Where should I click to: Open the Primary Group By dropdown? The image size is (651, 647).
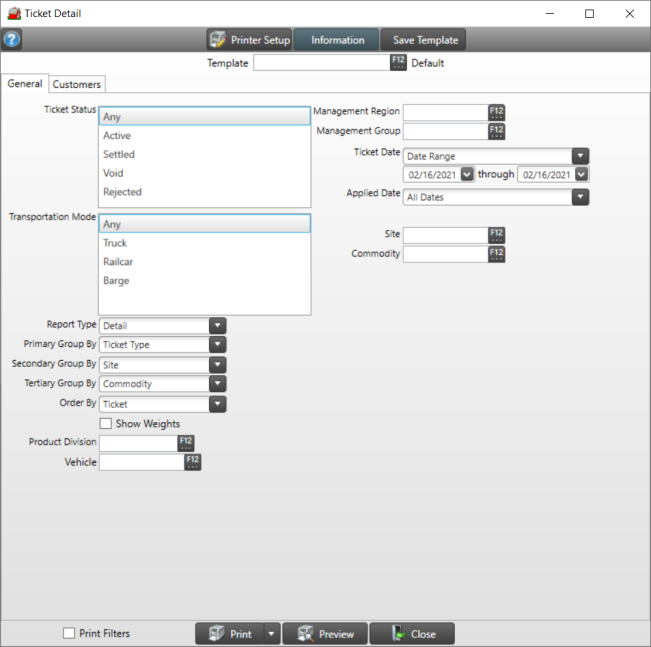point(217,345)
